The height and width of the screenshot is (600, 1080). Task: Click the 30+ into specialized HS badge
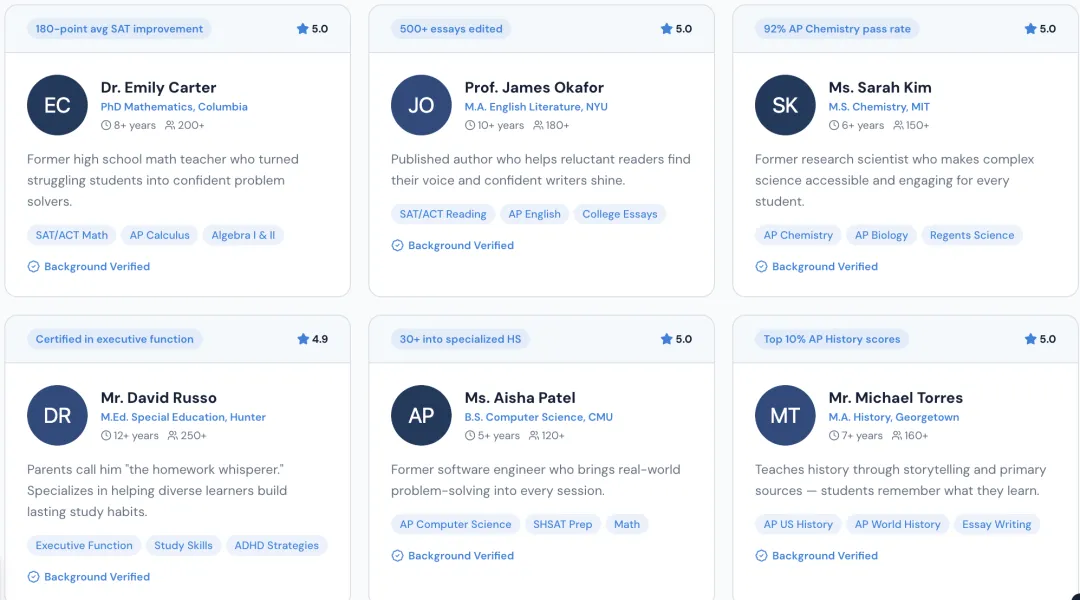[x=460, y=339]
